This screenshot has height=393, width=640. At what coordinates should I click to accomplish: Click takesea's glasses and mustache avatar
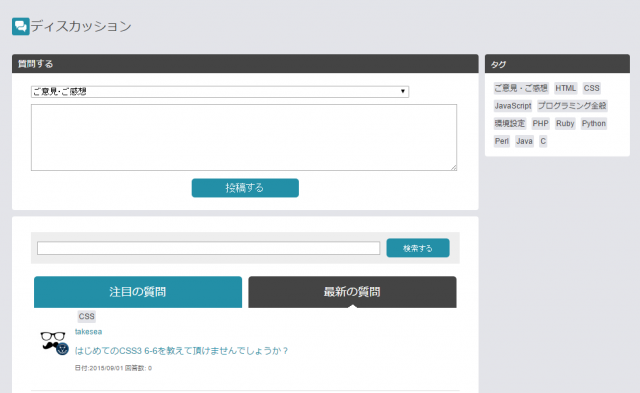click(x=54, y=343)
